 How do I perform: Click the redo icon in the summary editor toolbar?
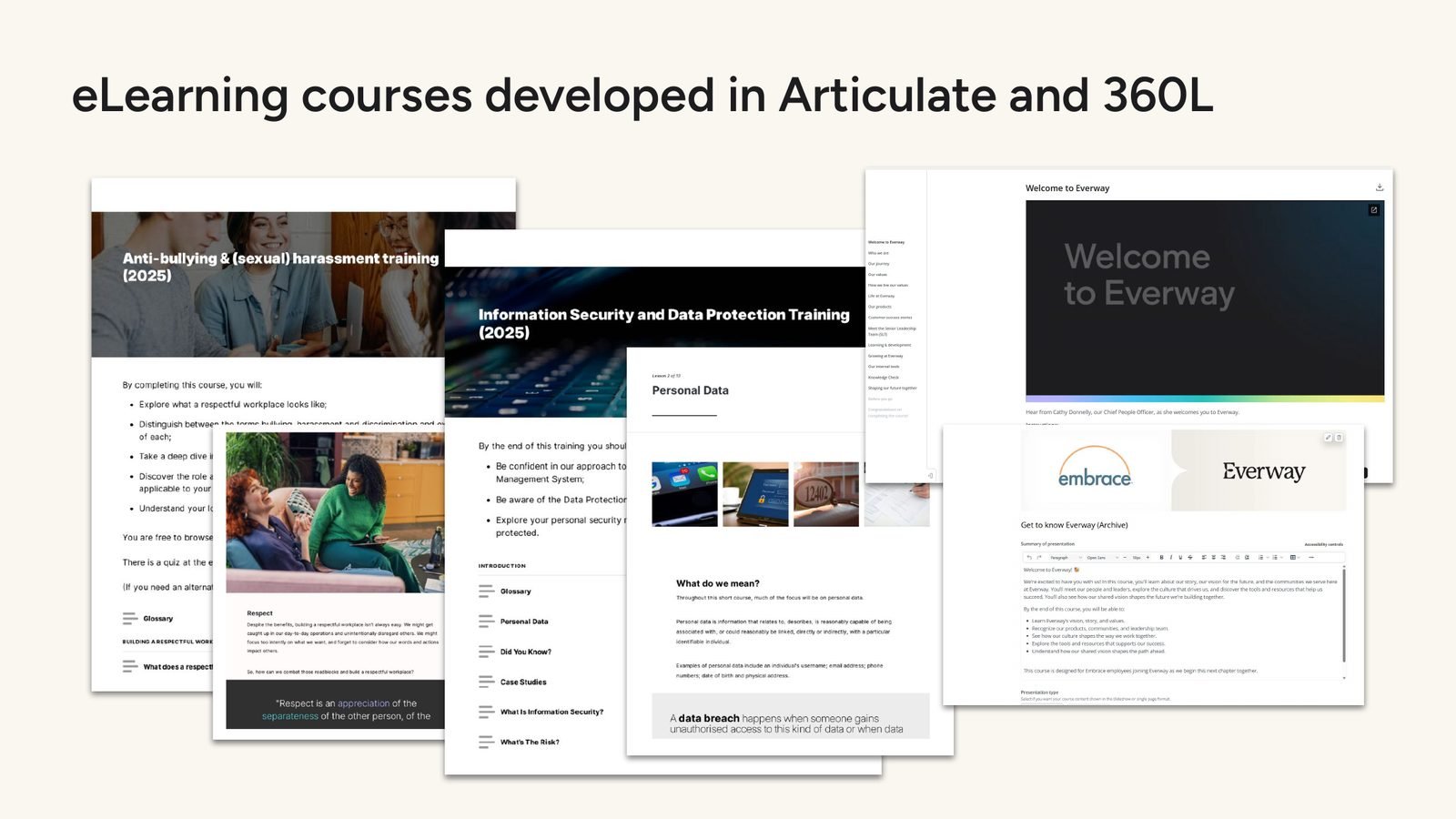click(x=1039, y=557)
